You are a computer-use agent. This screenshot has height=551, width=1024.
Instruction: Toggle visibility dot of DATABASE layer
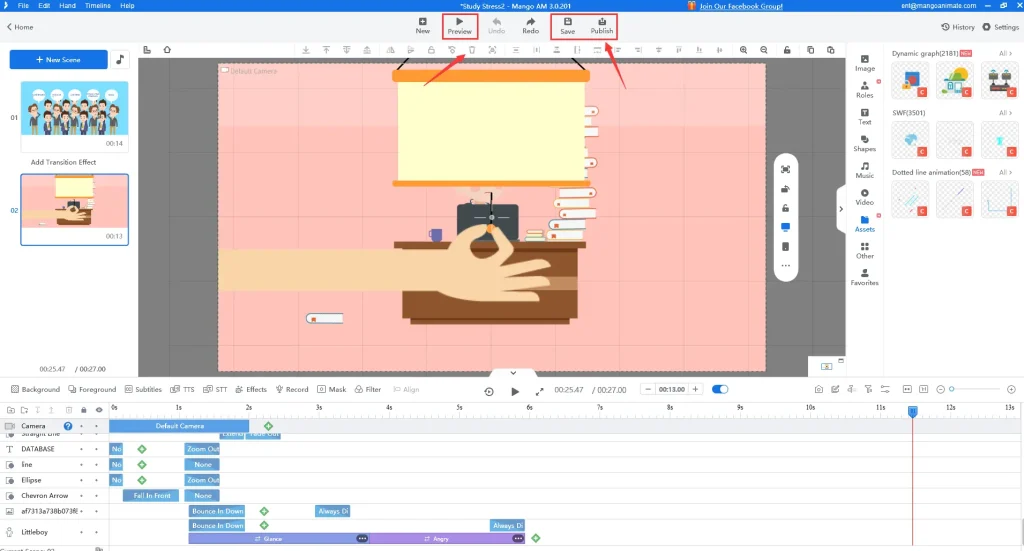point(96,450)
